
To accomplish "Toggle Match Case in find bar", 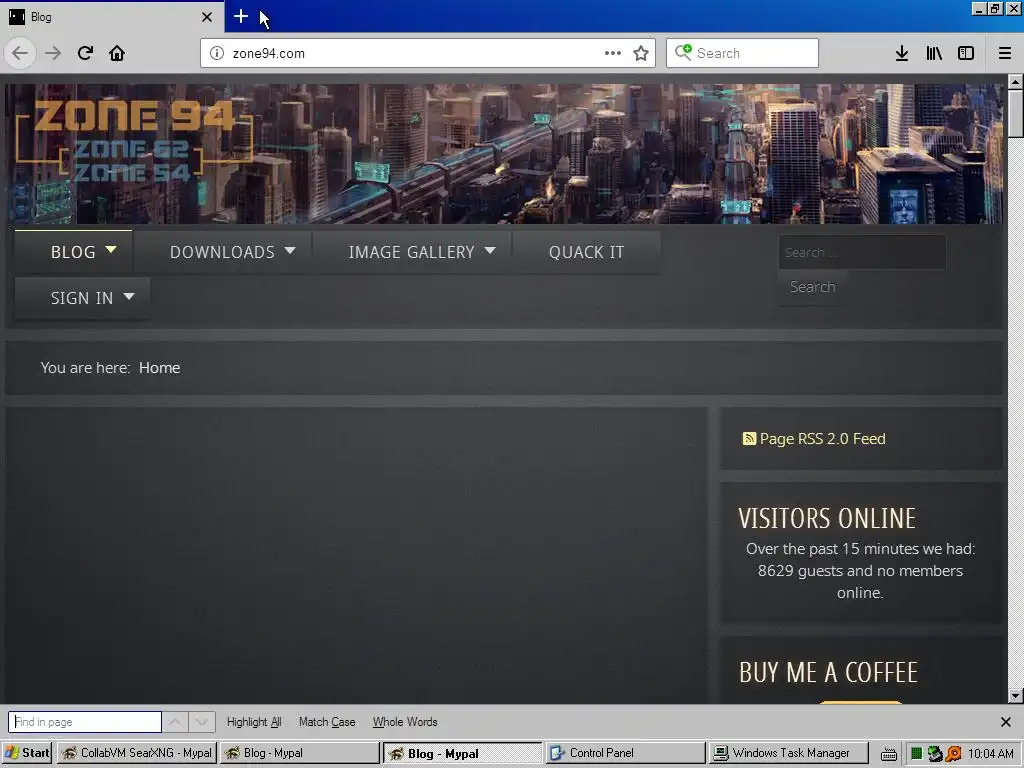I will pos(327,722).
